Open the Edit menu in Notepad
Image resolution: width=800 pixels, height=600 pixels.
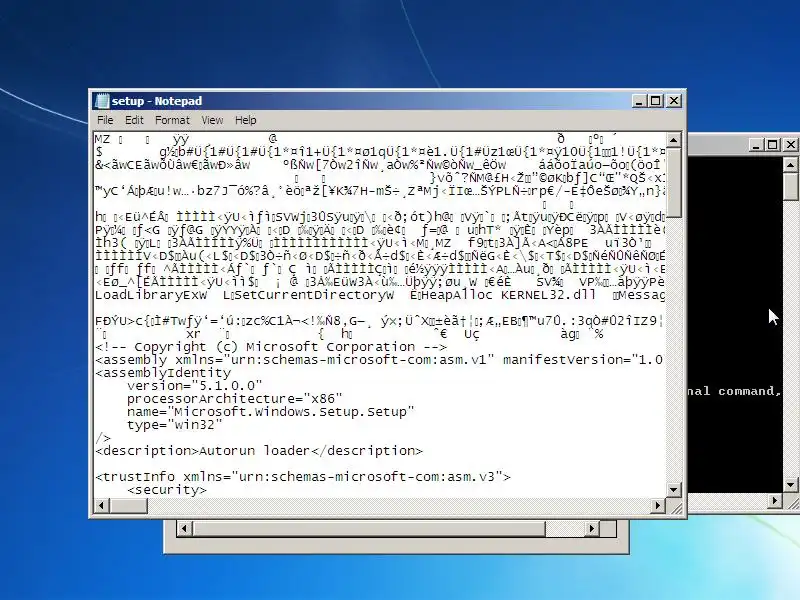[134, 120]
